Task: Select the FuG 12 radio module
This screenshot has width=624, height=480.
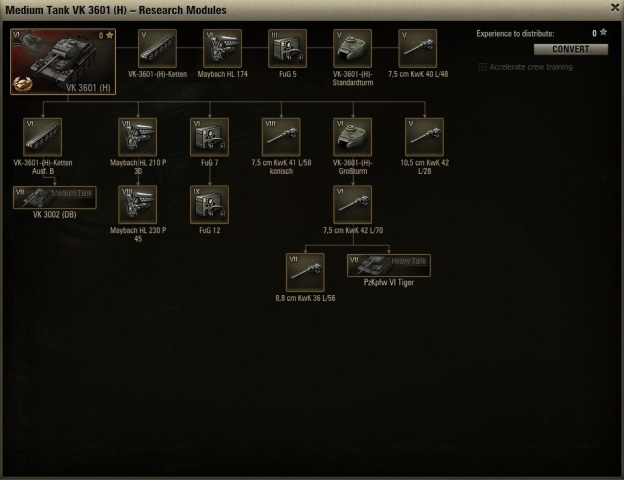Action: coord(209,205)
